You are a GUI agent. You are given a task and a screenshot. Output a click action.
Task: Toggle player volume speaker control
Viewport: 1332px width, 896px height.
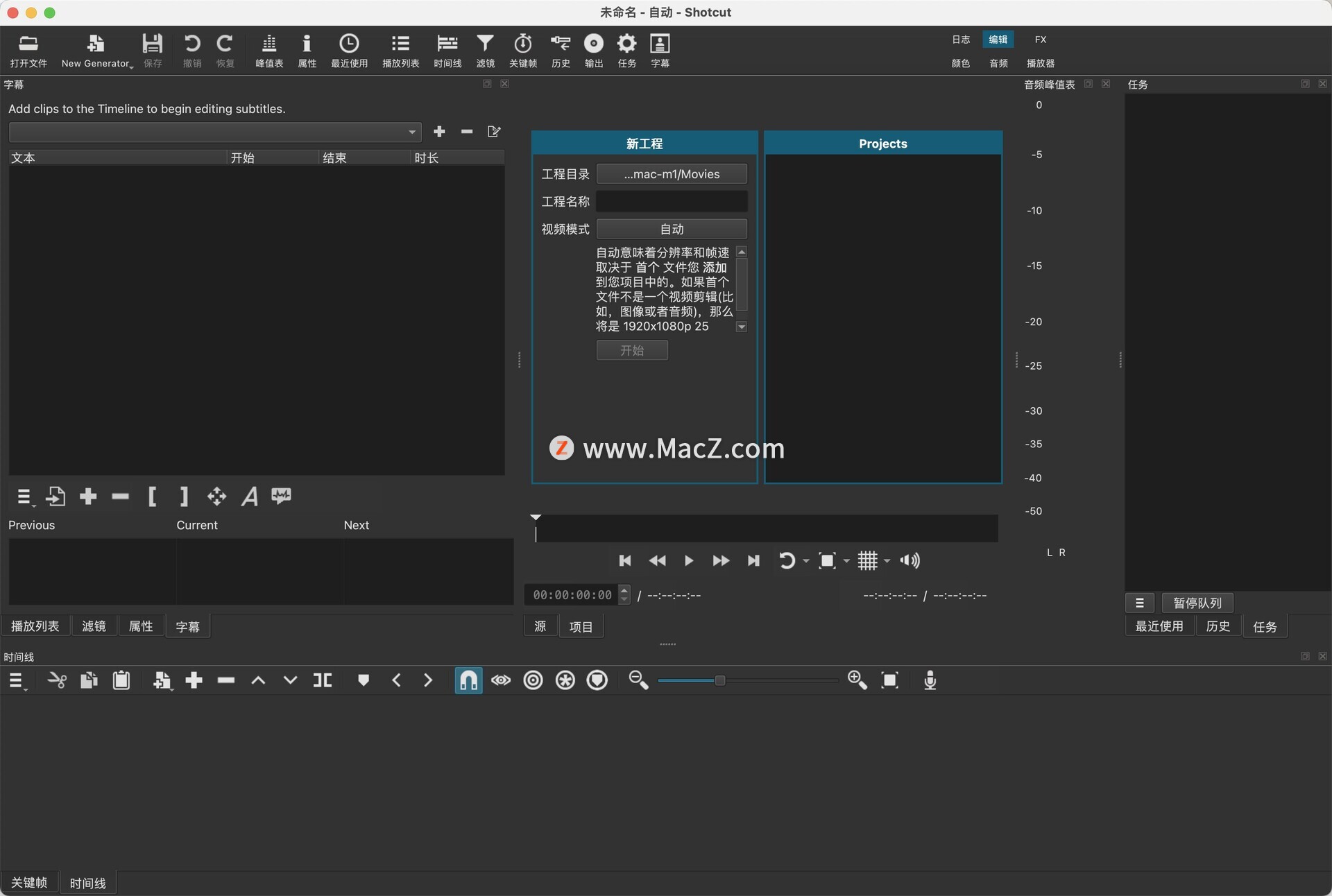[910, 560]
